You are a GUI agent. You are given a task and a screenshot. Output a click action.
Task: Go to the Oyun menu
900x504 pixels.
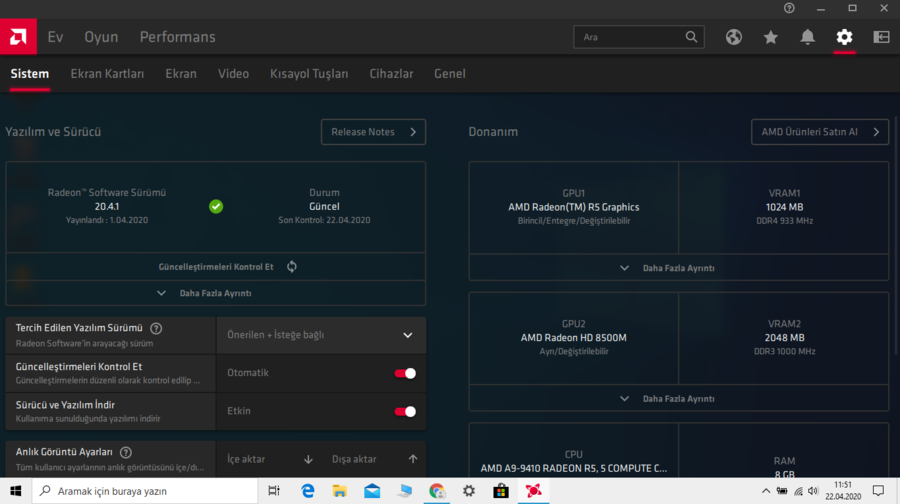pyautogui.click(x=101, y=37)
